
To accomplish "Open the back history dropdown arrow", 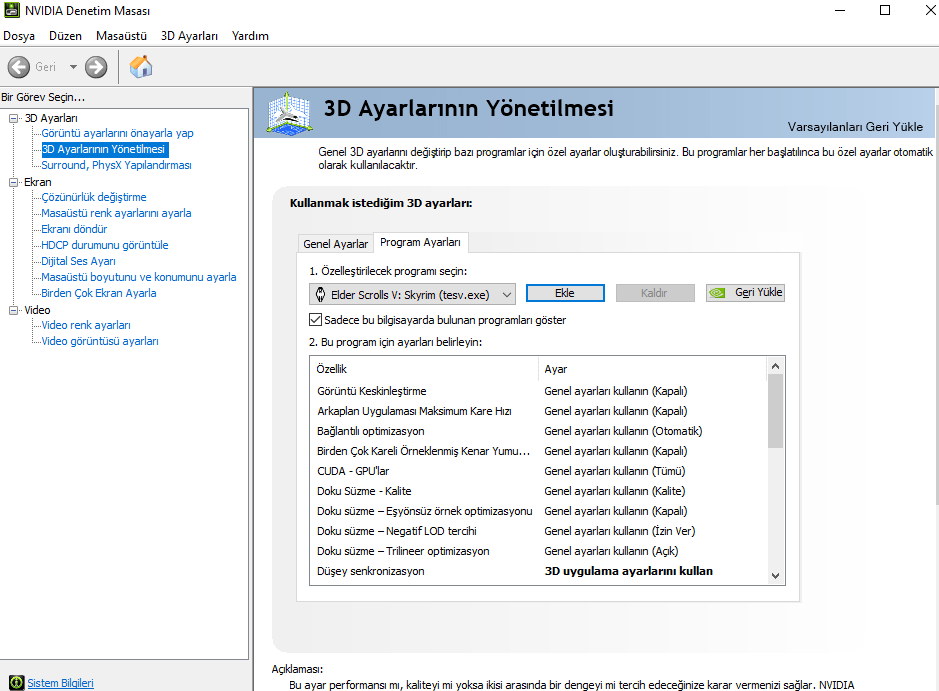I will tap(73, 67).
